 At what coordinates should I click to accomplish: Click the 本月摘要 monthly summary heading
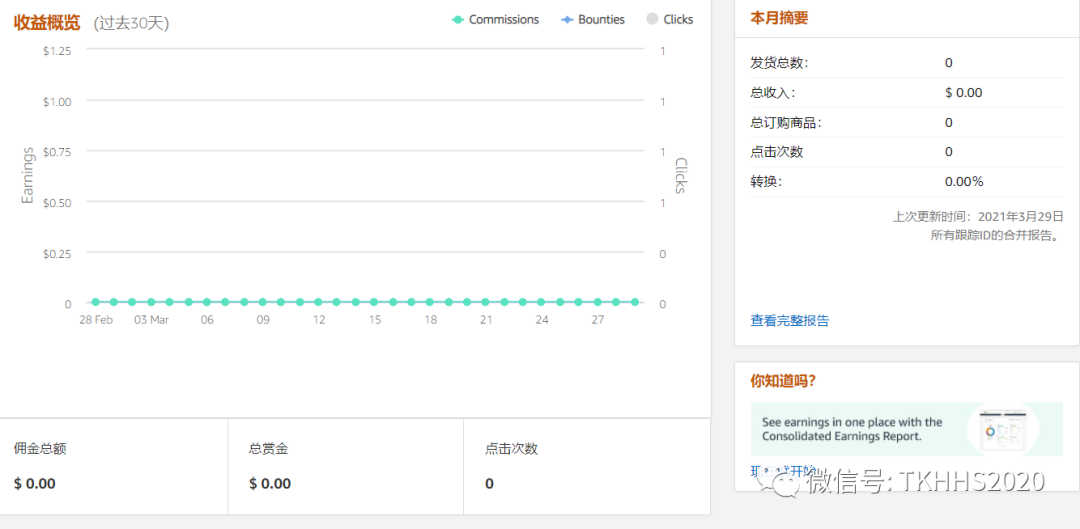[779, 18]
